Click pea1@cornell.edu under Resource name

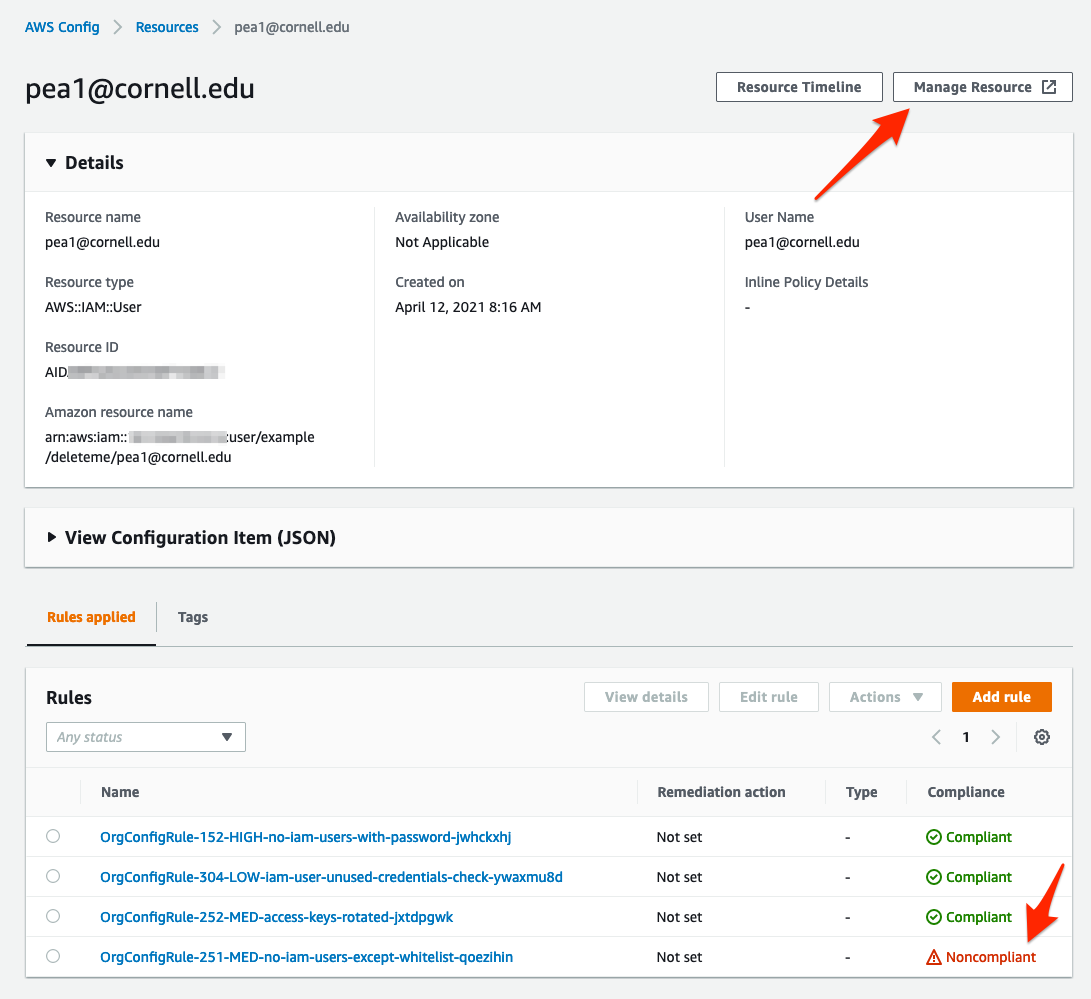click(102, 242)
